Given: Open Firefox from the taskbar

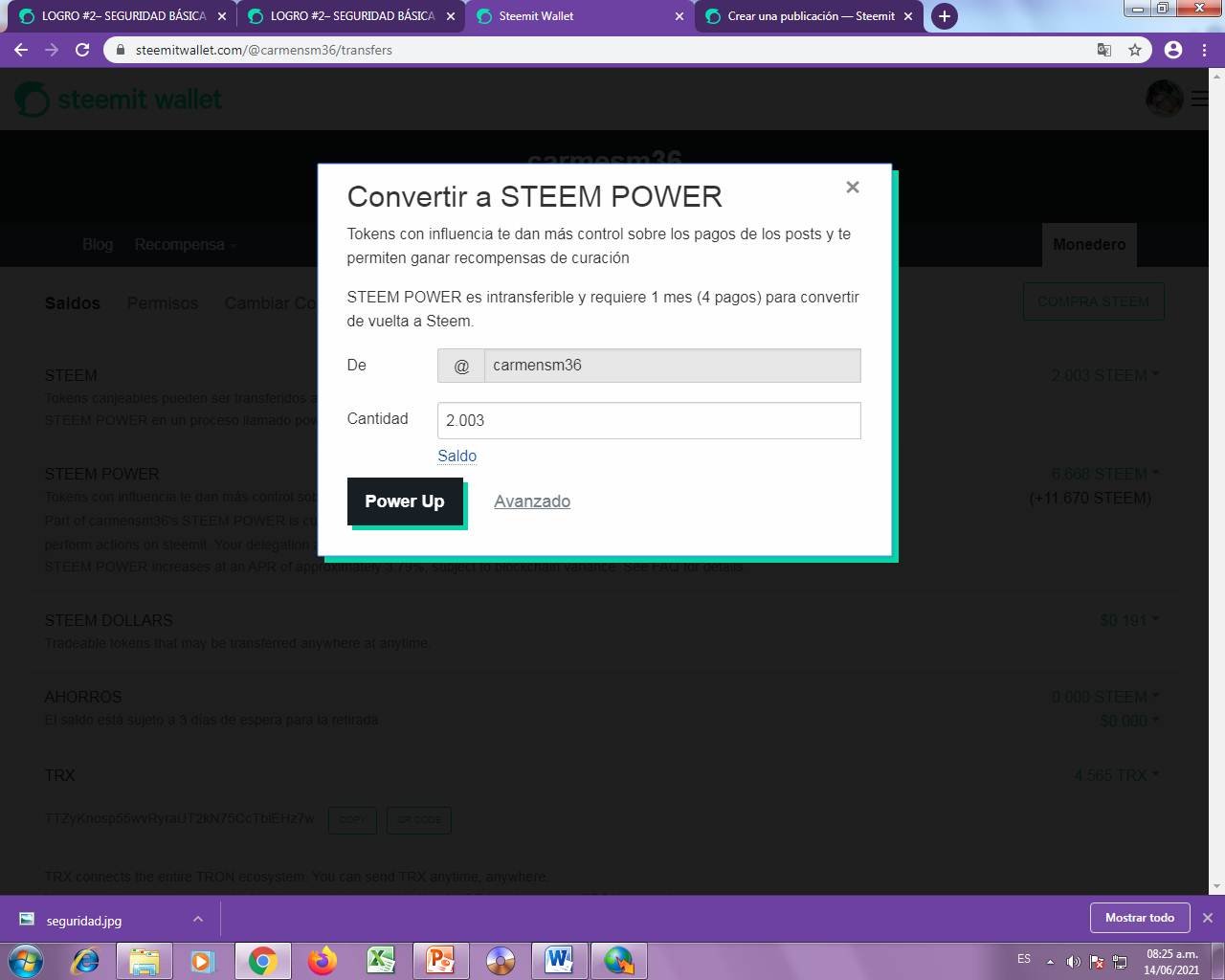Looking at the screenshot, I should click(323, 961).
